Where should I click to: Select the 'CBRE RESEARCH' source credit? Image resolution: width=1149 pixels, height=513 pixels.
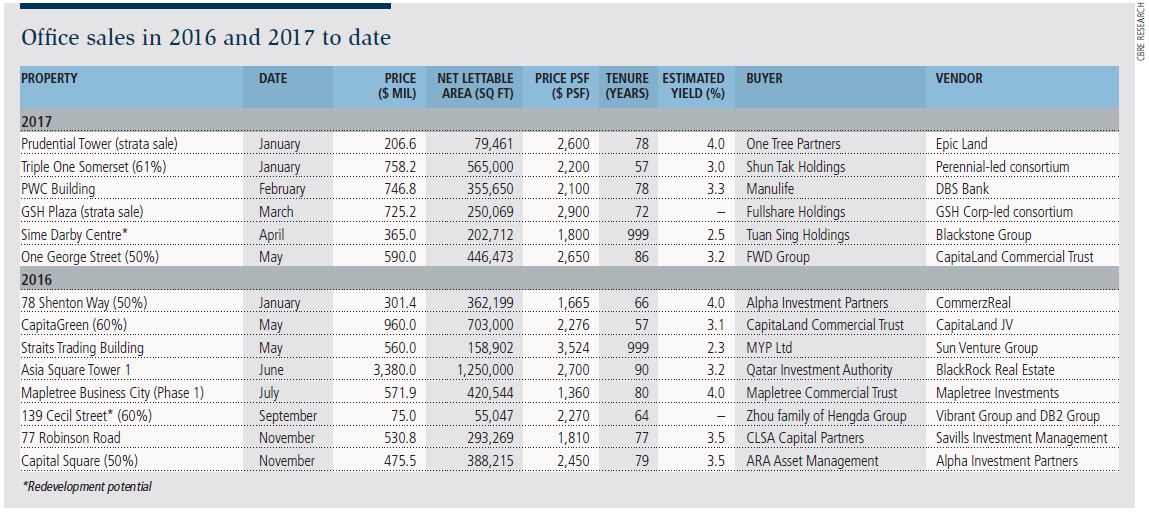pyautogui.click(x=1141, y=32)
